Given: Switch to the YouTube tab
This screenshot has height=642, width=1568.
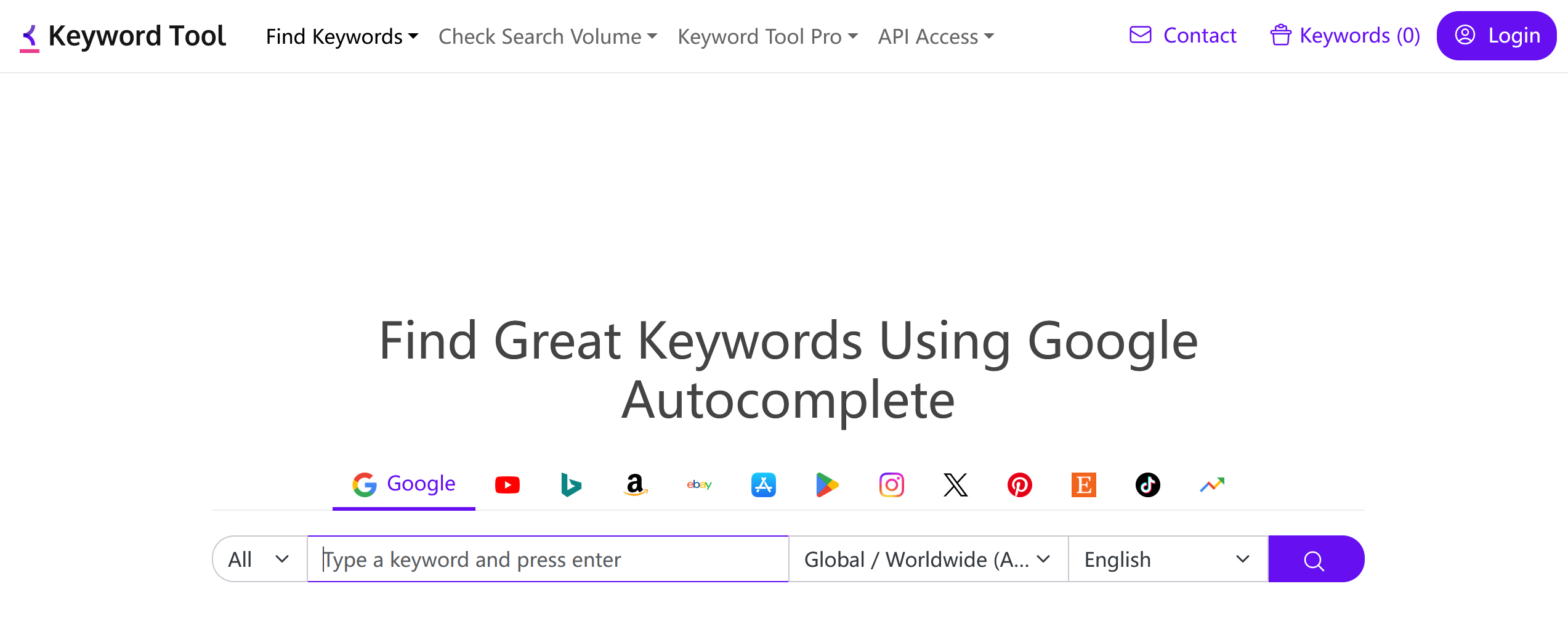Looking at the screenshot, I should (x=507, y=485).
